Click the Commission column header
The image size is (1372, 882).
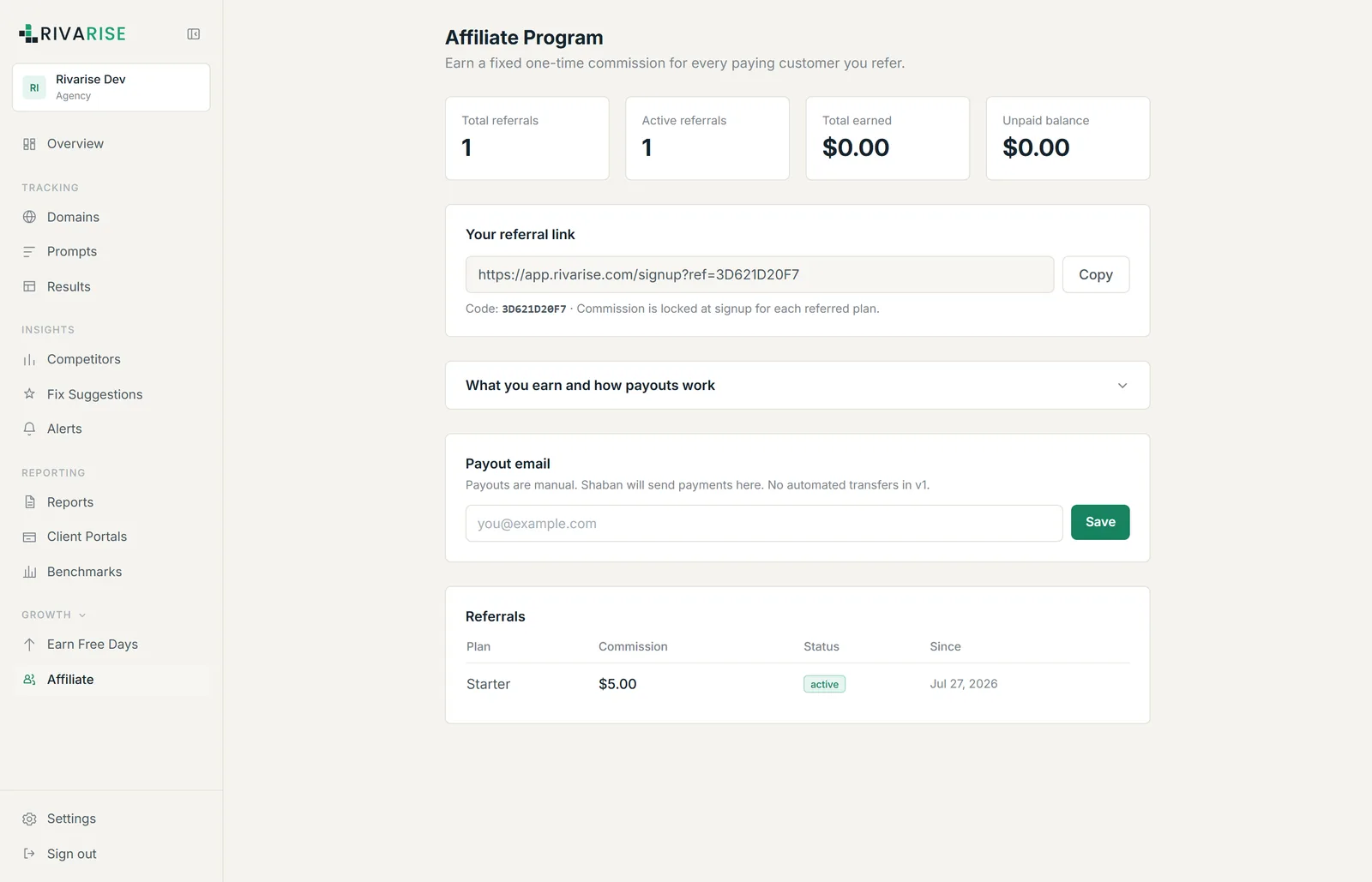pyautogui.click(x=633, y=646)
